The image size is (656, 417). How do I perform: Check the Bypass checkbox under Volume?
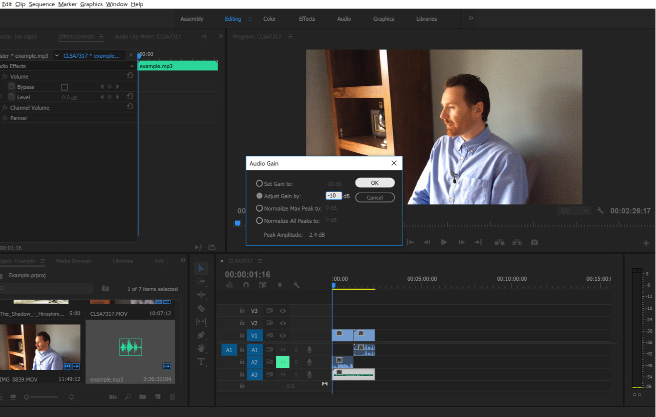point(64,87)
